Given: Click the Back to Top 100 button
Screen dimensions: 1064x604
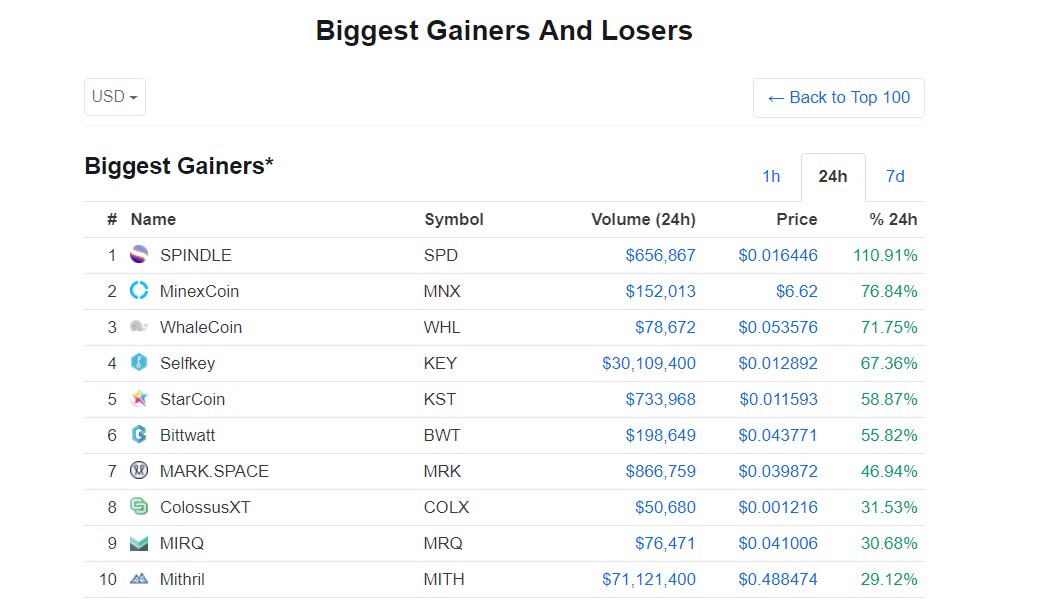Looking at the screenshot, I should click(839, 98).
